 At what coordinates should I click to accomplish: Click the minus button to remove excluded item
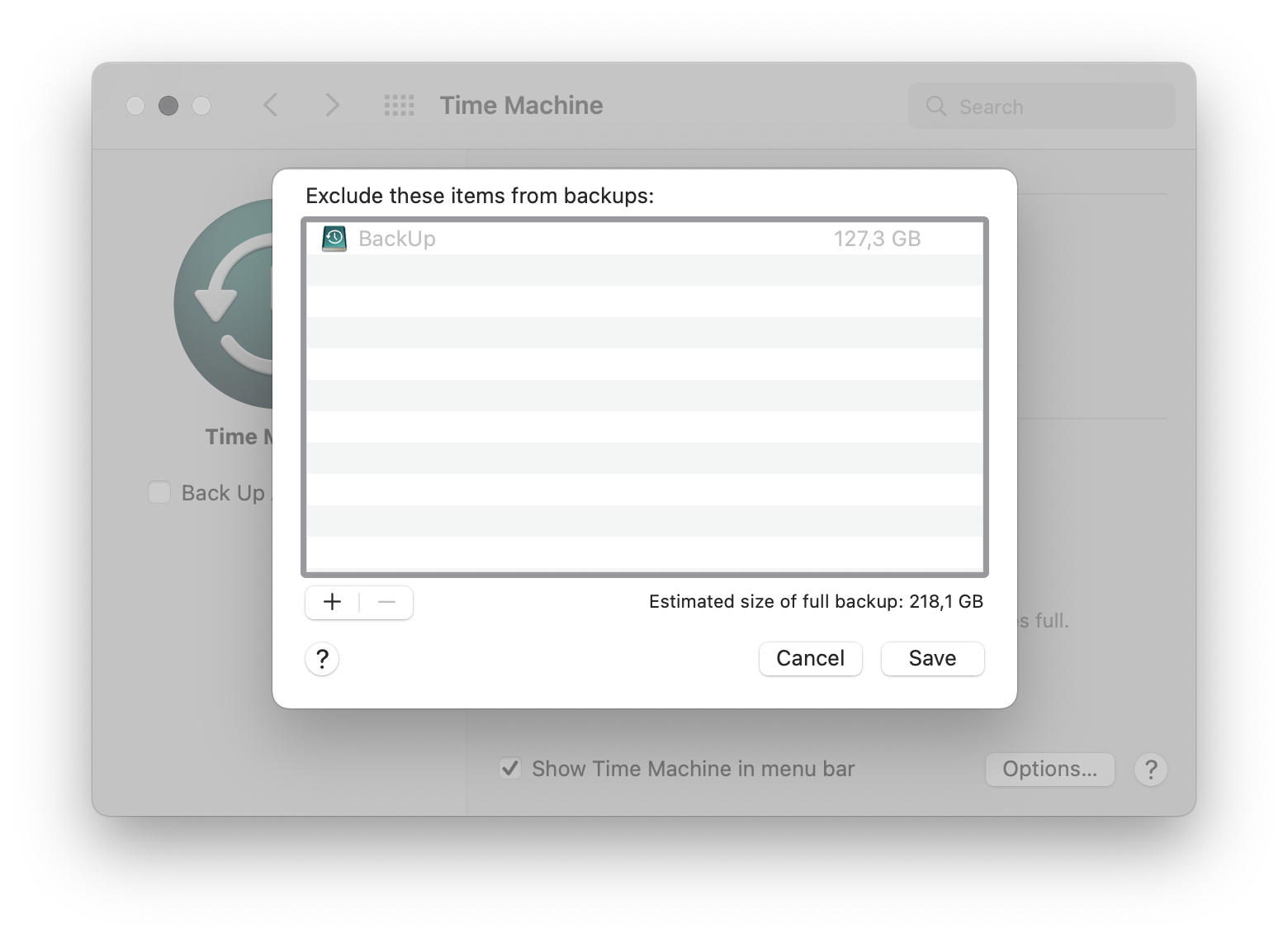pos(386,602)
